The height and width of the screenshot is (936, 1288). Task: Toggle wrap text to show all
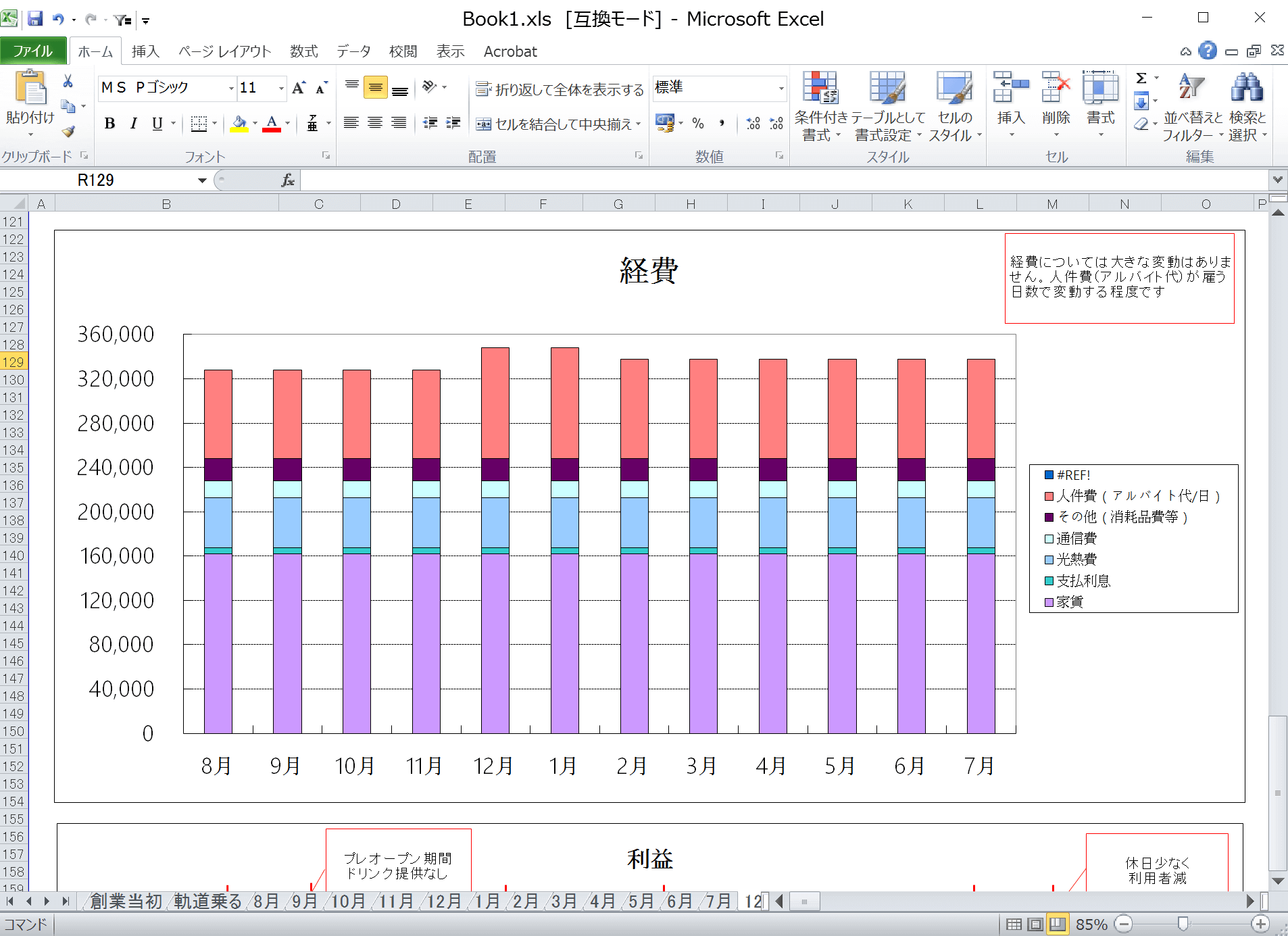(560, 89)
